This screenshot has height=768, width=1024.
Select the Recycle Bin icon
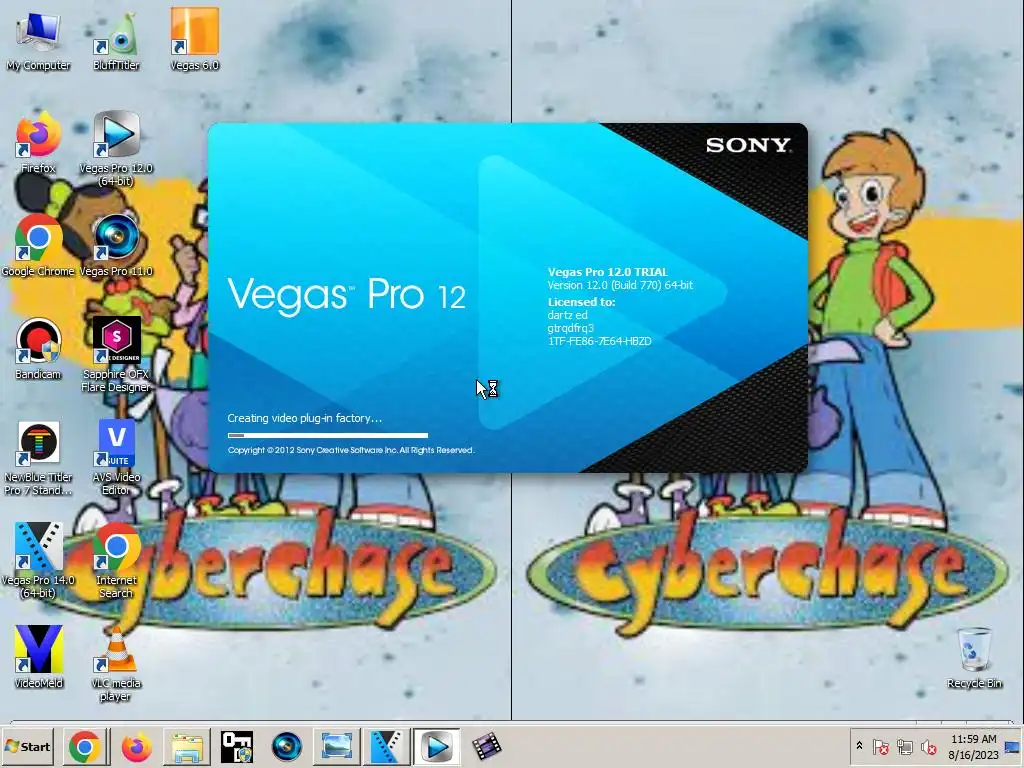coord(974,657)
